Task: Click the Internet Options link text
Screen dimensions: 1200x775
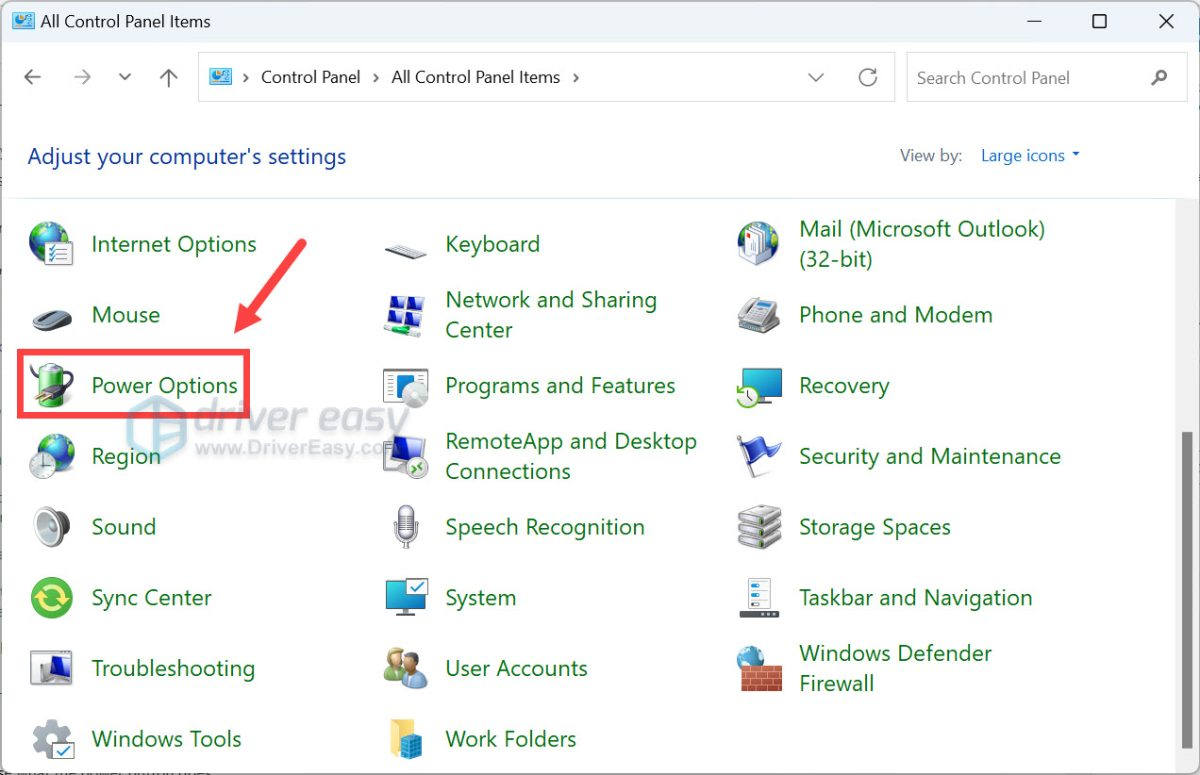Action: coord(174,244)
